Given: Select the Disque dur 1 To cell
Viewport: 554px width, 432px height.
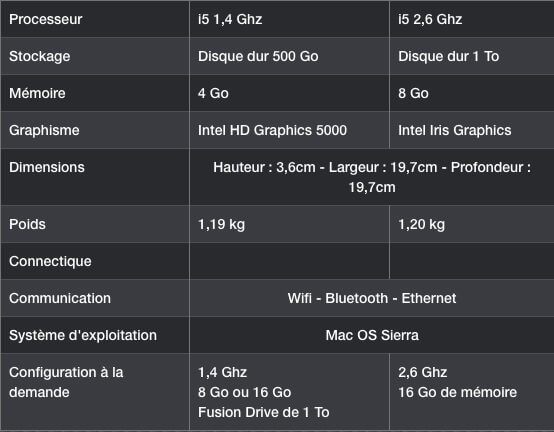Looking at the screenshot, I should tap(472, 56).
